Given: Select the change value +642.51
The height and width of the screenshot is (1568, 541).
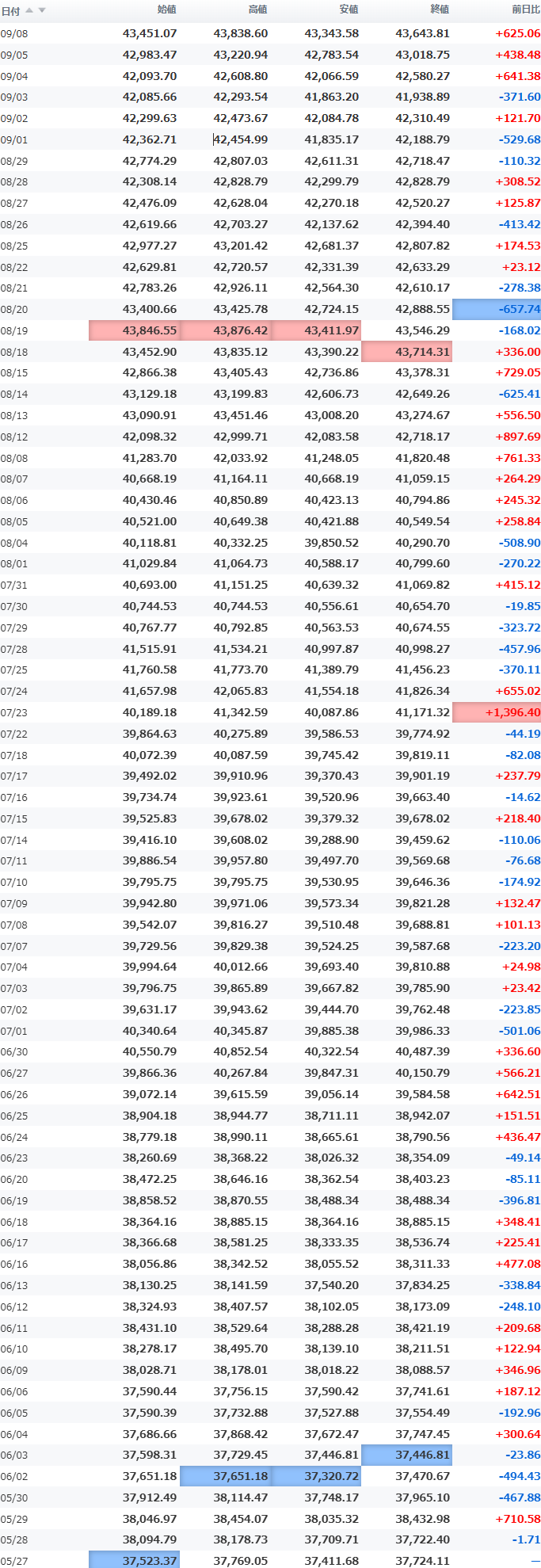Looking at the screenshot, I should 517,1094.
